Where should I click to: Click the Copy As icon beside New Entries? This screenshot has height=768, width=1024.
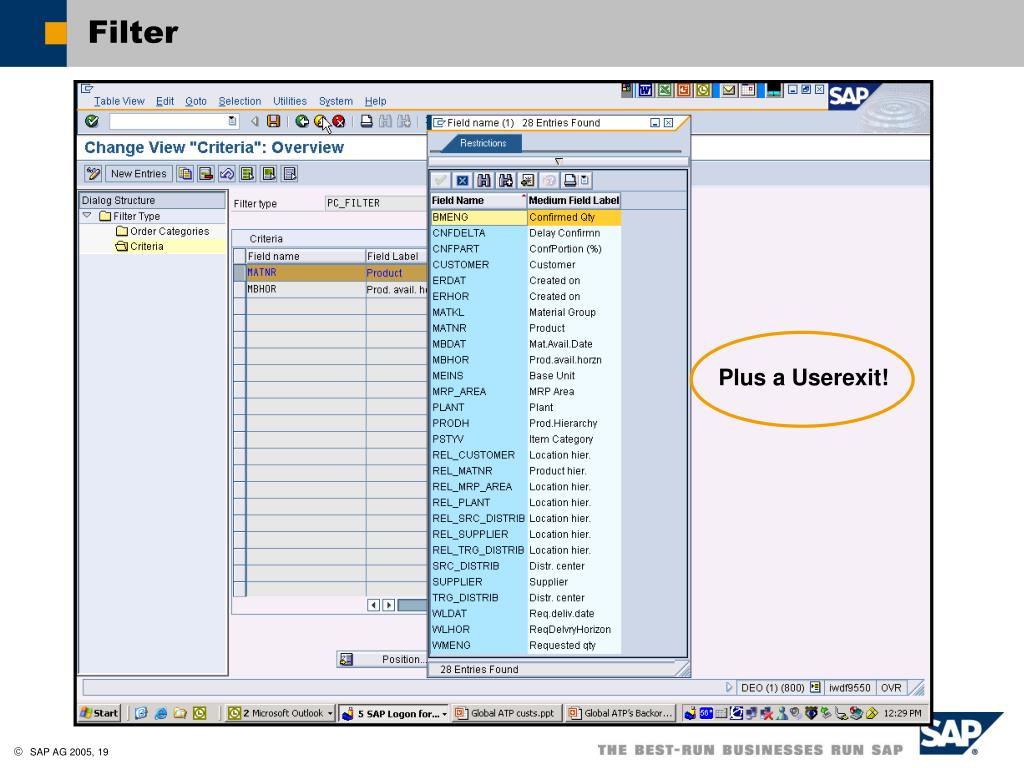[185, 174]
